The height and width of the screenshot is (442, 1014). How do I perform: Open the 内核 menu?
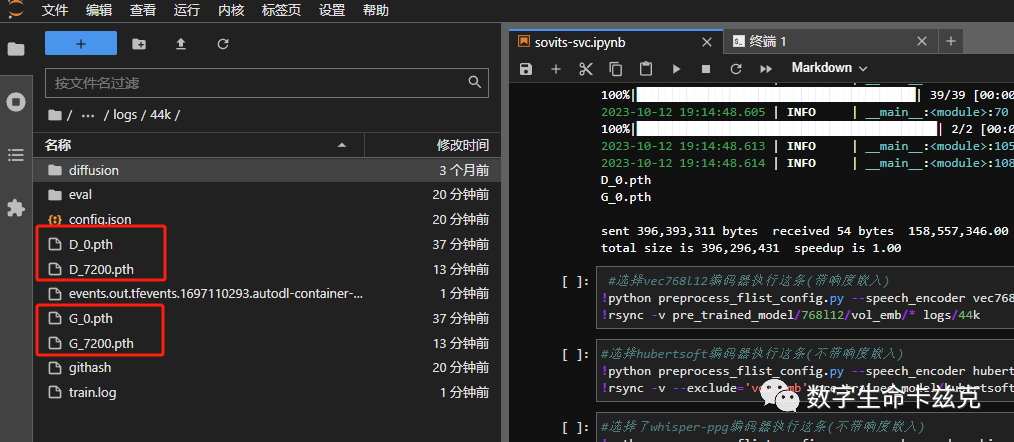pyautogui.click(x=231, y=10)
